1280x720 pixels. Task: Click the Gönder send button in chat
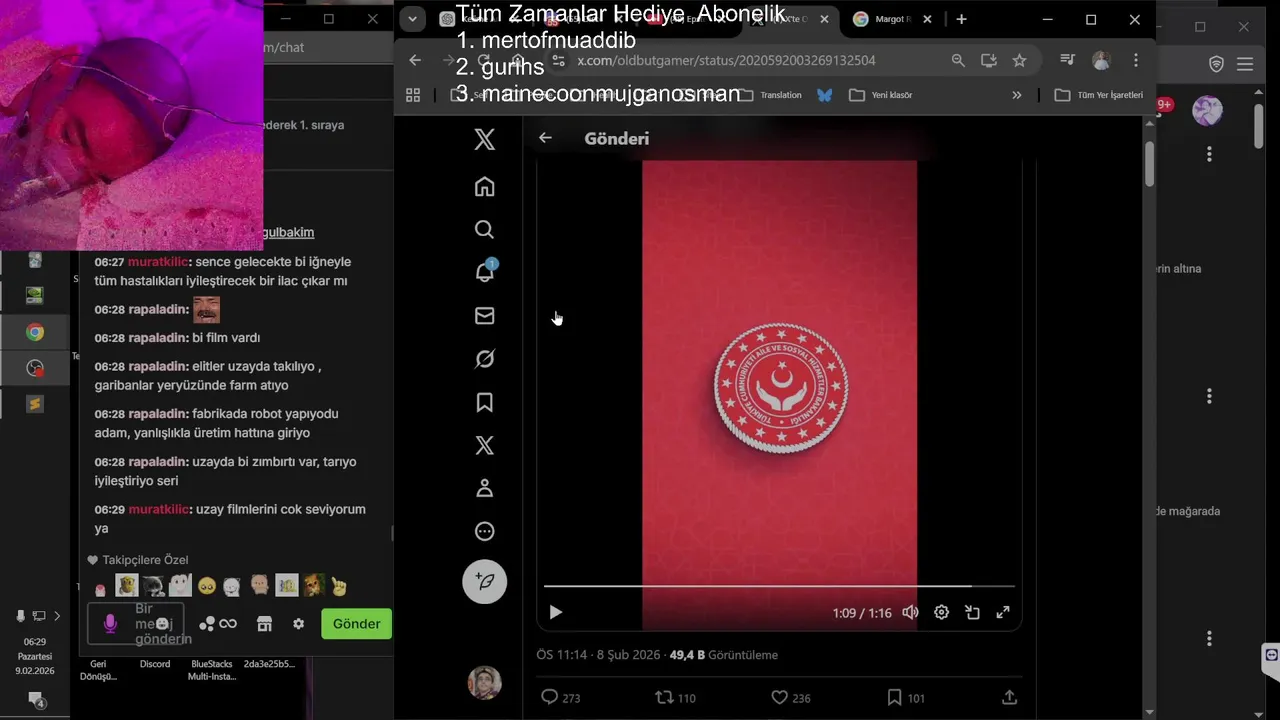(356, 623)
